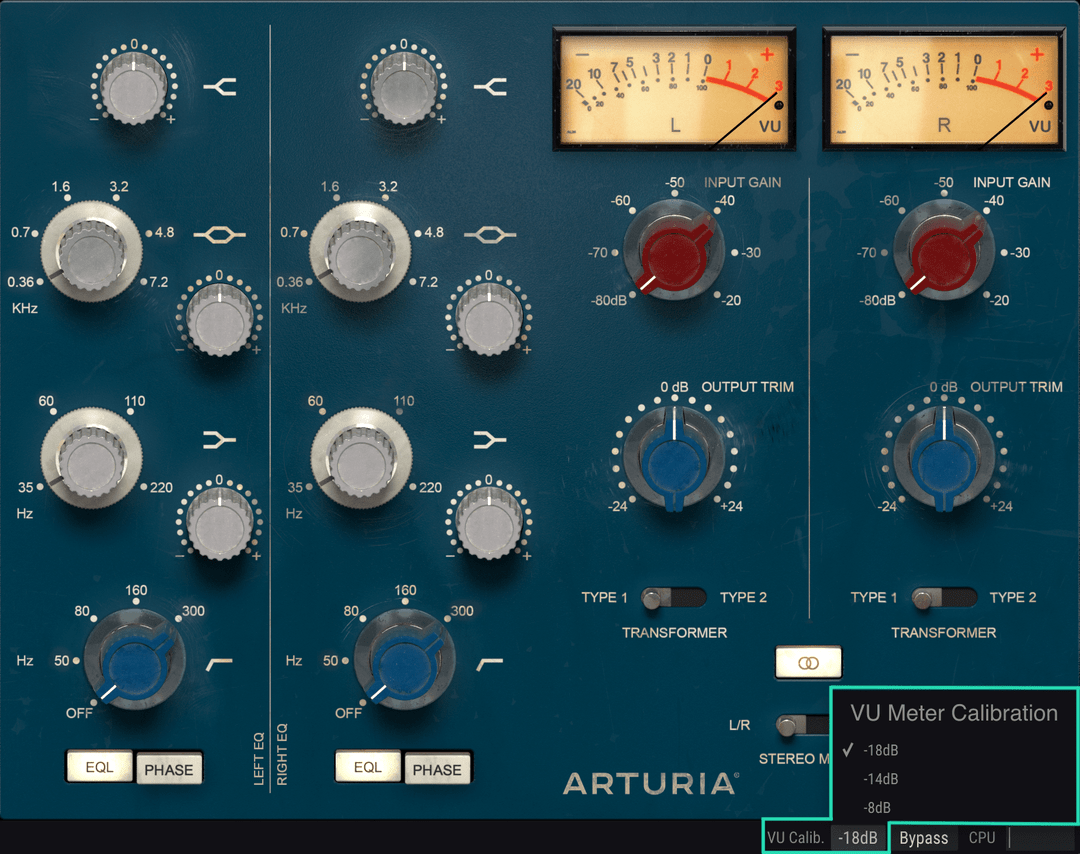Toggle the left PHASE button
This screenshot has width=1080, height=854.
tap(169, 769)
